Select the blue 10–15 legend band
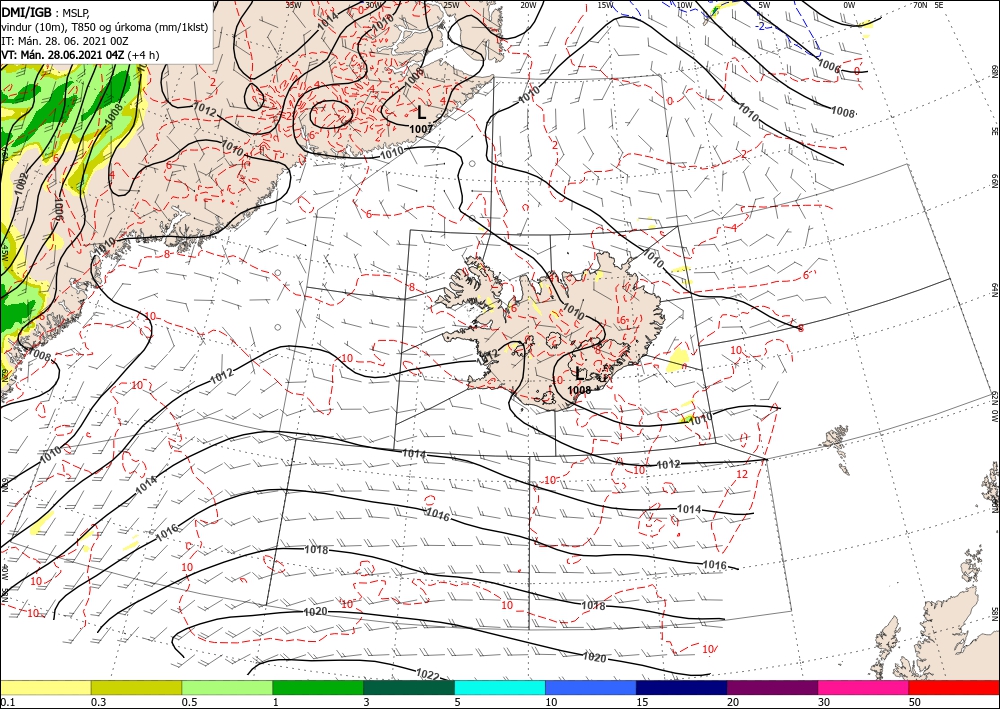Image resolution: width=1000 pixels, height=709 pixels. point(591,687)
